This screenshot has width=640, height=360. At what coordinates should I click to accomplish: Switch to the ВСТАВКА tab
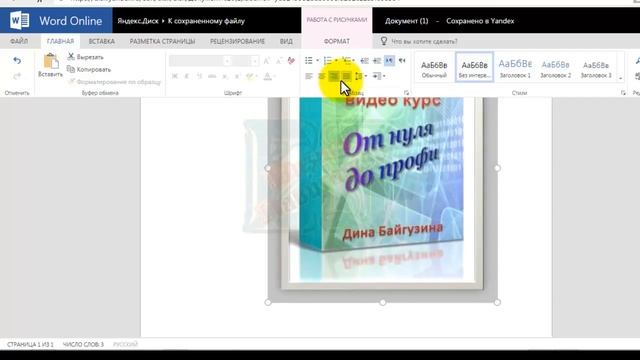tap(102, 41)
